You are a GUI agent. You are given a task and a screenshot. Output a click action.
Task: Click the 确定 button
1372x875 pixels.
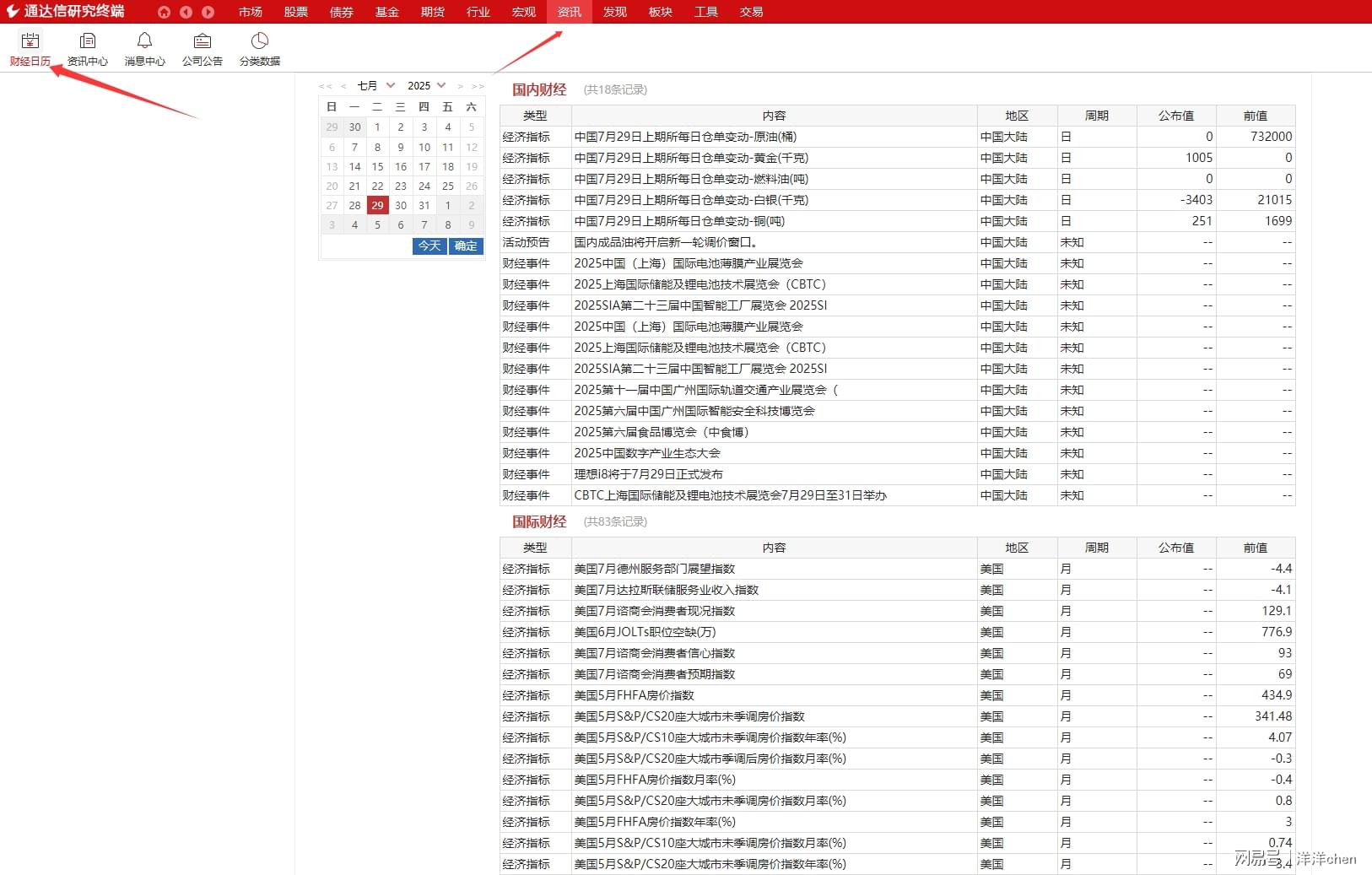[464, 246]
